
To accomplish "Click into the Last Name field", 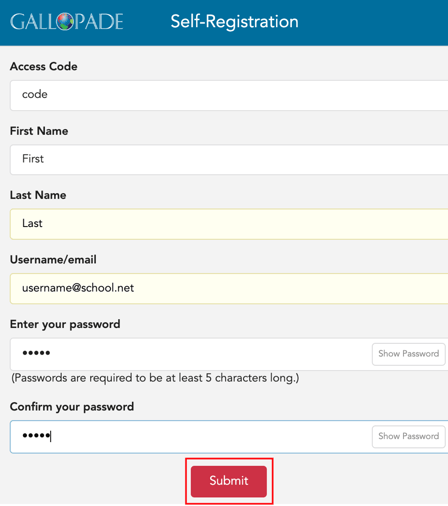I will click(229, 224).
